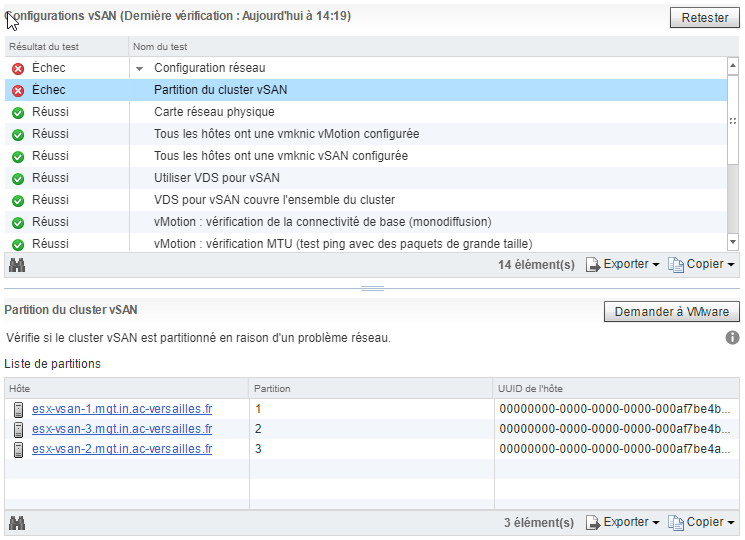745x540 pixels.
Task: Click success icon for vmknic vSAN configurée row
Action: coord(18,157)
